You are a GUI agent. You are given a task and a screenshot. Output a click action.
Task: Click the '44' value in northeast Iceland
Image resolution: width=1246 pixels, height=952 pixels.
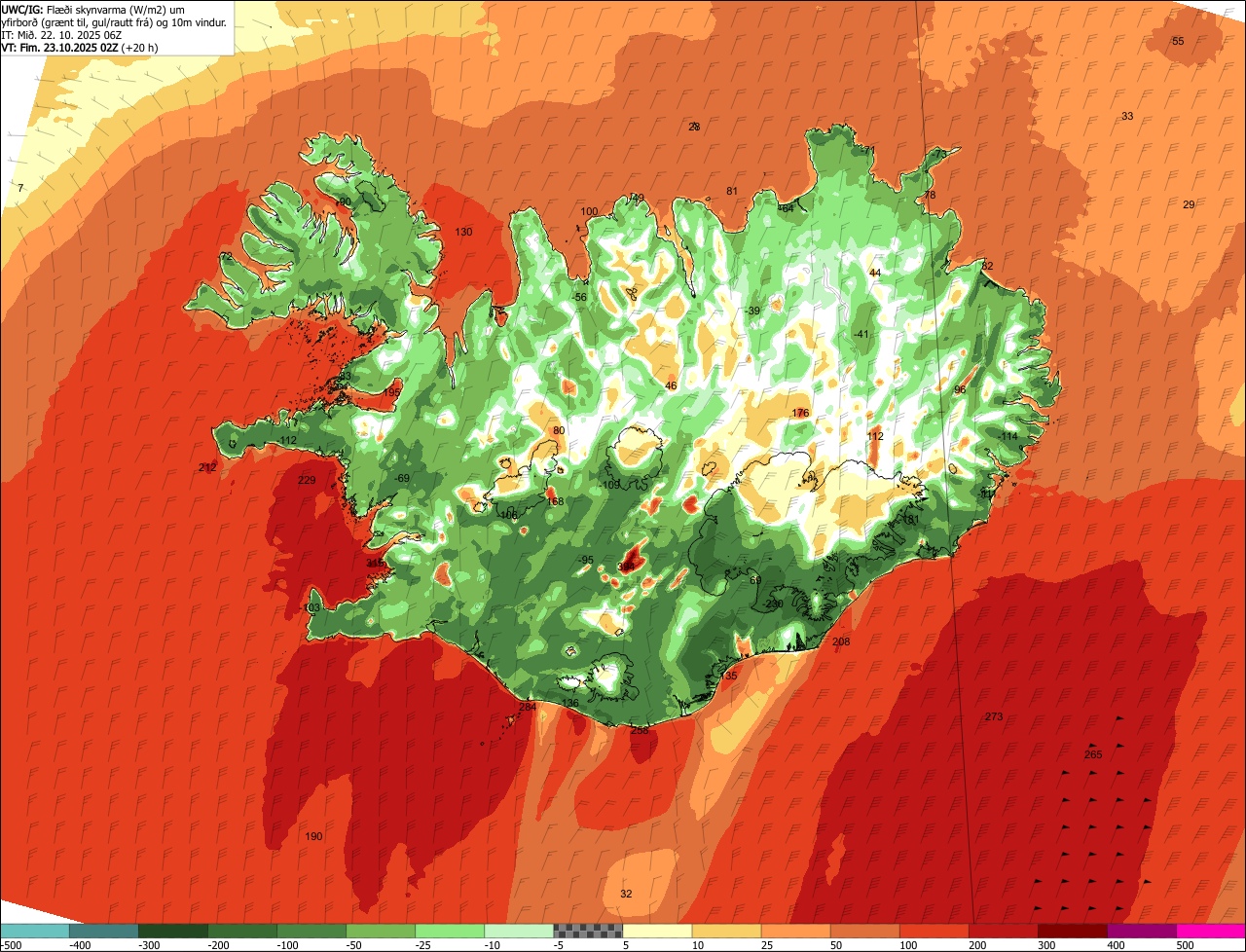coord(875,273)
